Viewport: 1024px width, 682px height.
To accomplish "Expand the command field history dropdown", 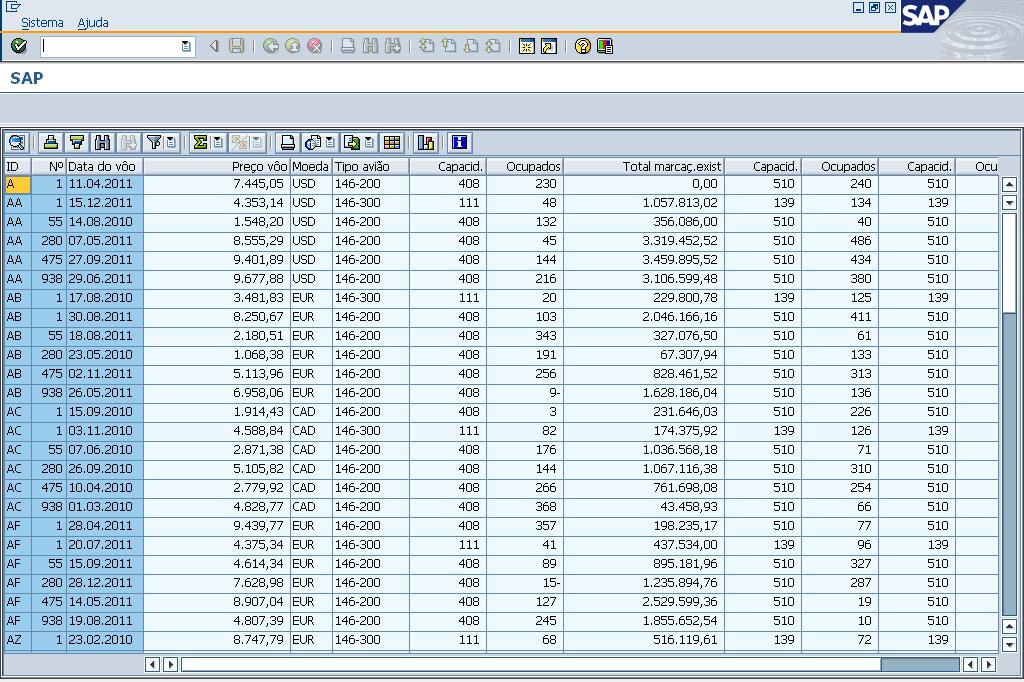I will pos(186,46).
